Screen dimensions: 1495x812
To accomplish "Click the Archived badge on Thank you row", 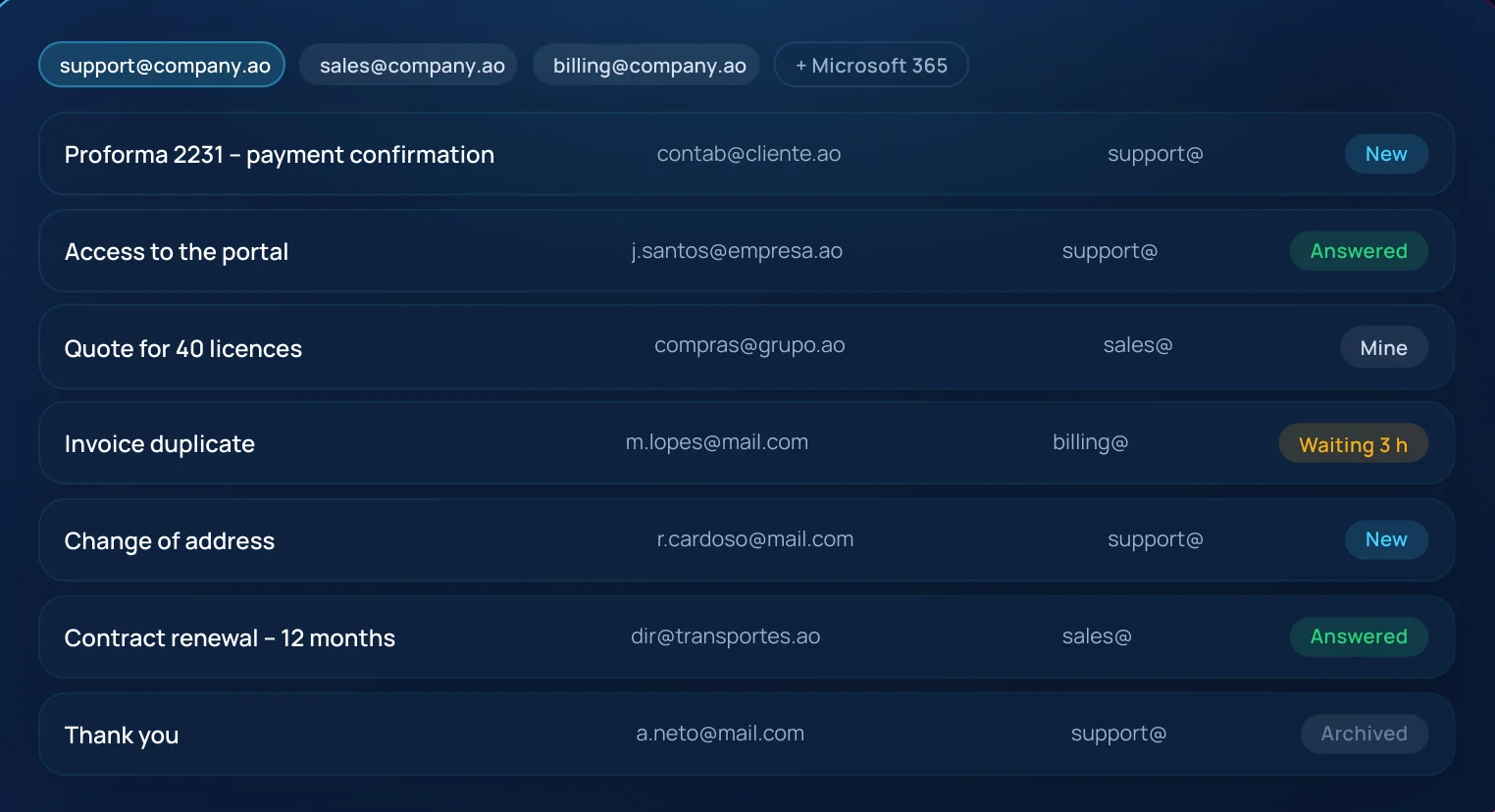I will 1364,734.
